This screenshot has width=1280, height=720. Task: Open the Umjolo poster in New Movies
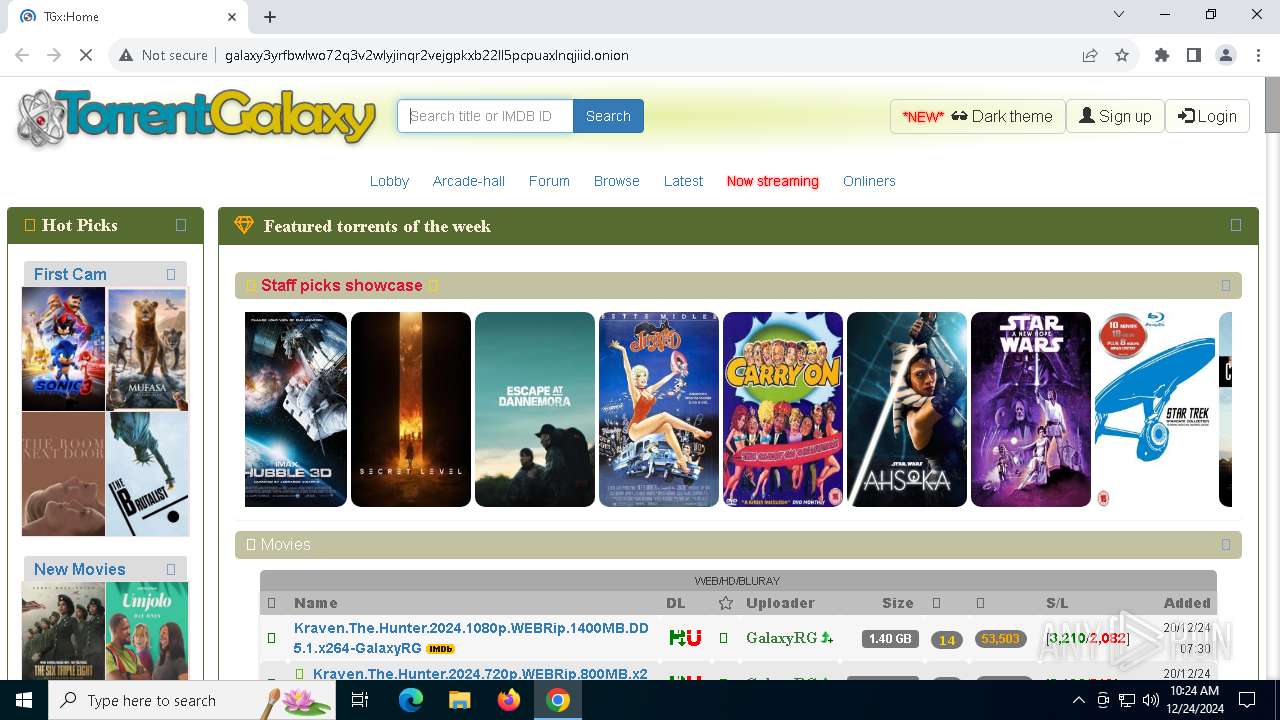148,631
